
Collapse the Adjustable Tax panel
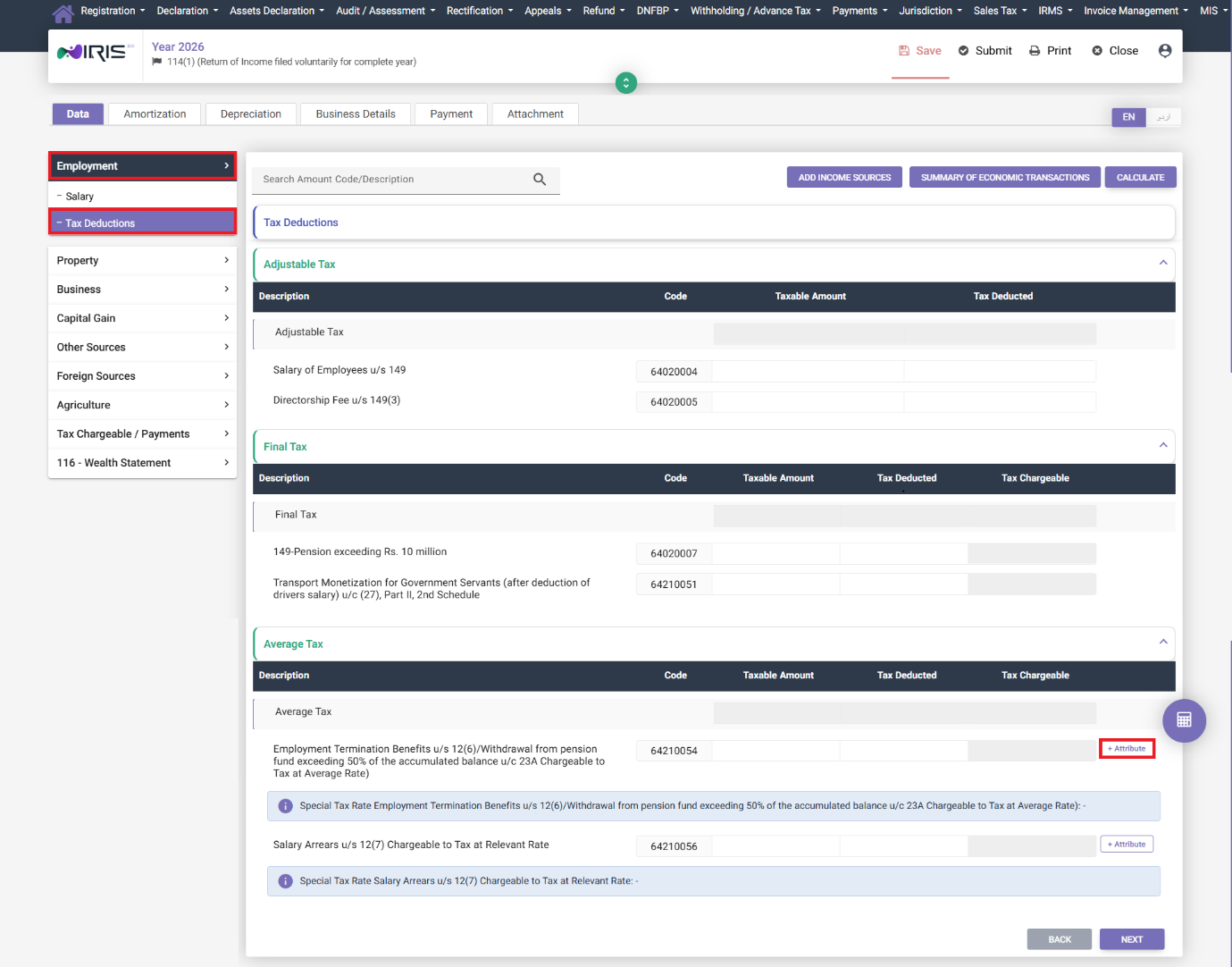point(1163,263)
